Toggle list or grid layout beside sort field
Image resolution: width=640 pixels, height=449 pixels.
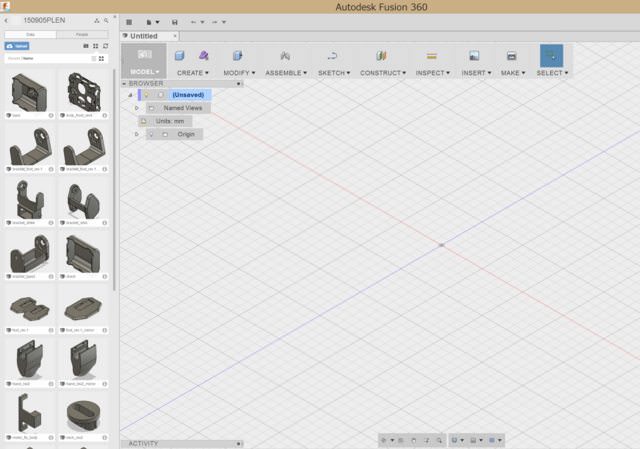click(x=101, y=58)
